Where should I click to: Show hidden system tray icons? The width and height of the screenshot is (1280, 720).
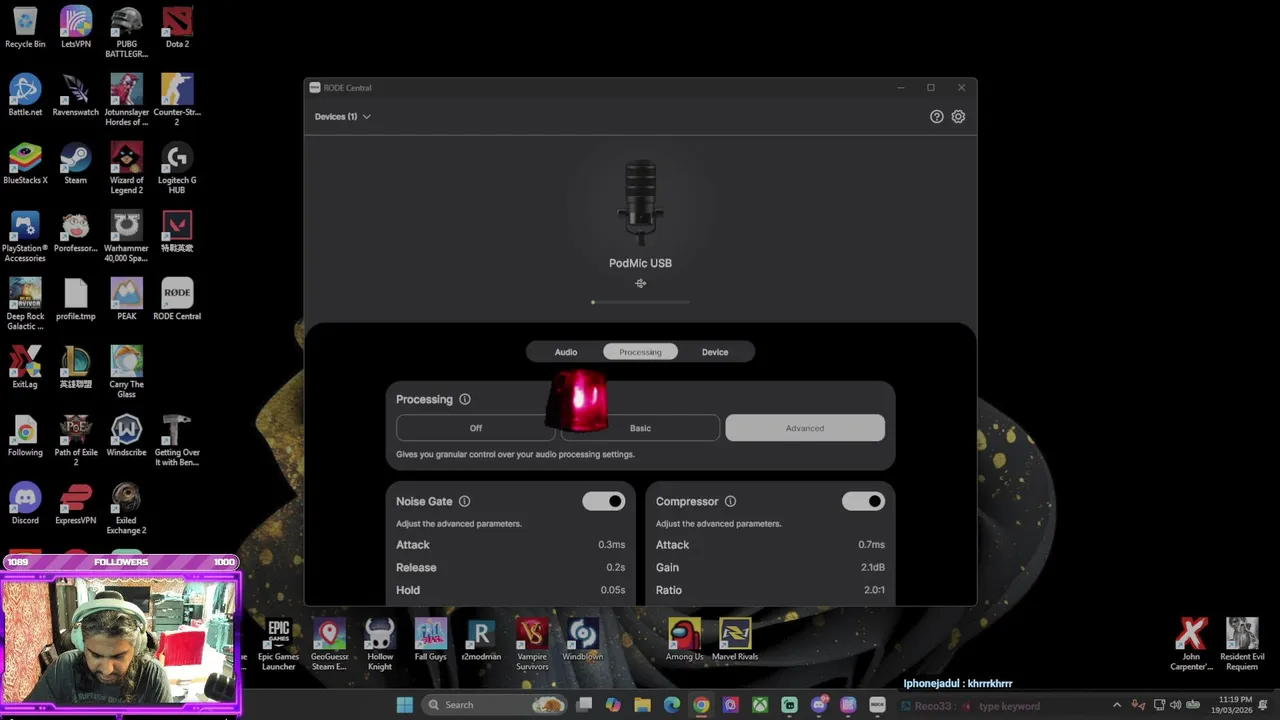tap(1117, 705)
